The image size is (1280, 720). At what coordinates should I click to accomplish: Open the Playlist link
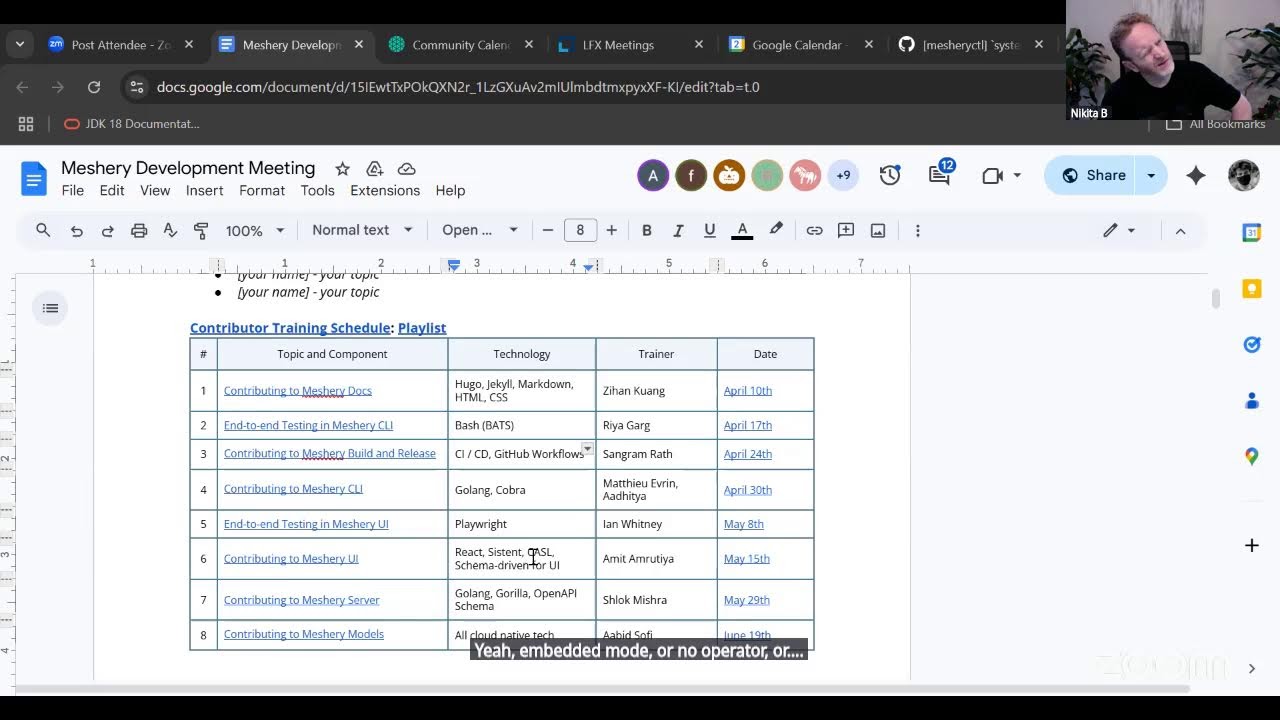(x=422, y=328)
